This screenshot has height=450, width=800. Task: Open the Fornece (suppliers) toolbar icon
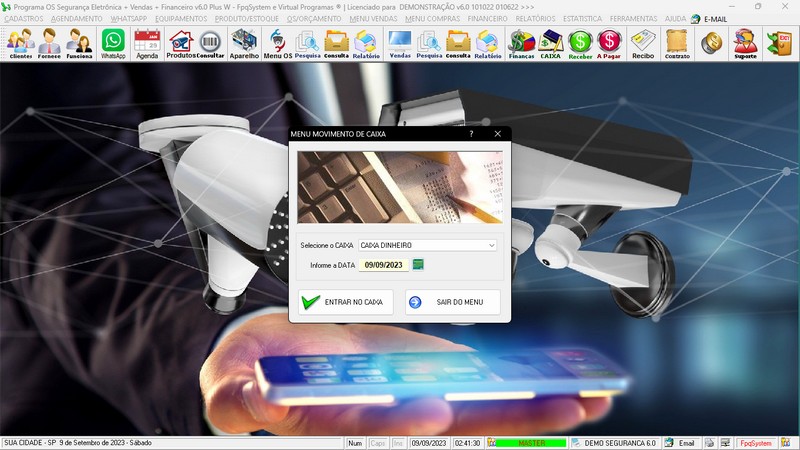[49, 44]
